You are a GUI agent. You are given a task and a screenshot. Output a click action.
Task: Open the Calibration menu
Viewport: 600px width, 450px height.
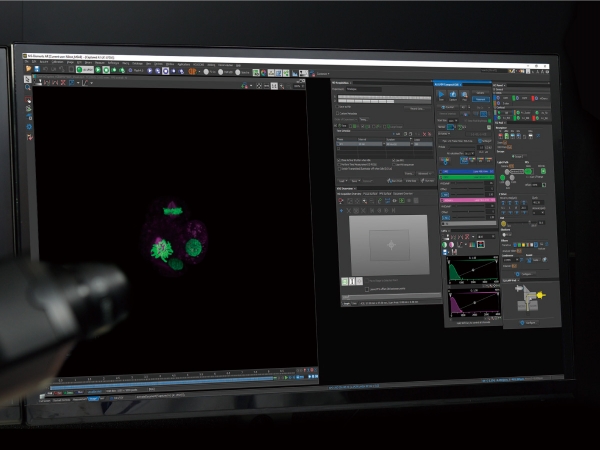click(57, 62)
